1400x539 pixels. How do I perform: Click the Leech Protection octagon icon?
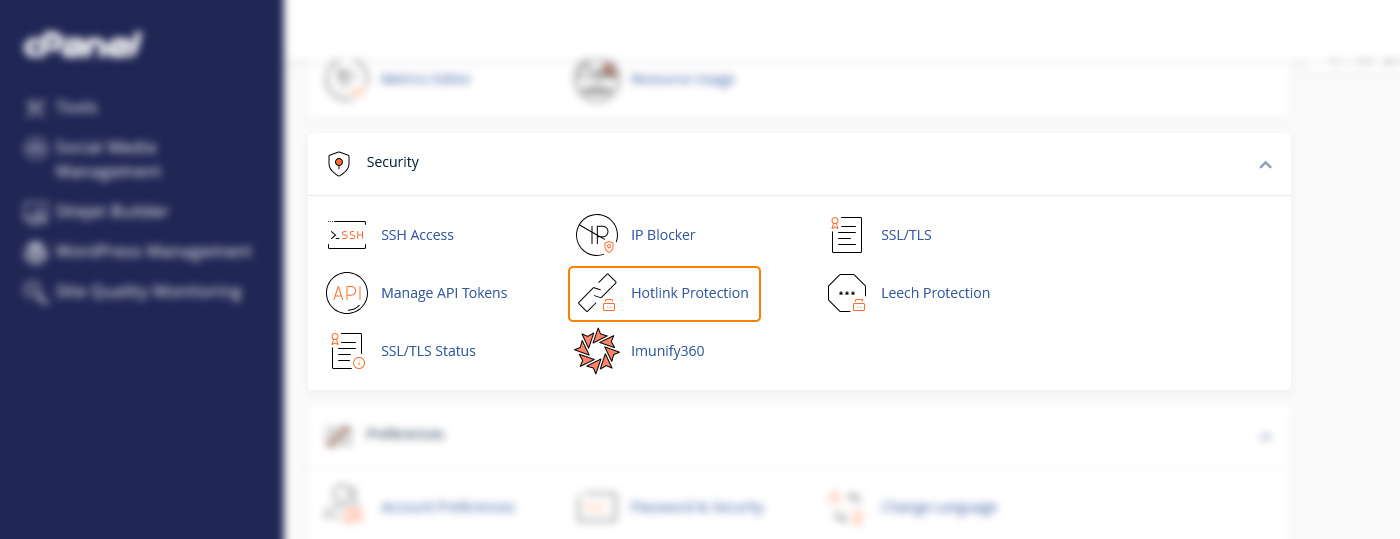(846, 293)
